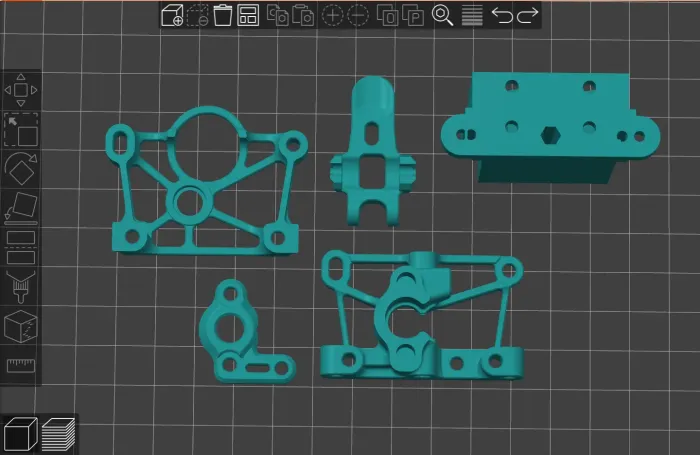Image resolution: width=700 pixels, height=455 pixels.
Task: Switch to sliced layers preview view
Action: pyautogui.click(x=59, y=434)
